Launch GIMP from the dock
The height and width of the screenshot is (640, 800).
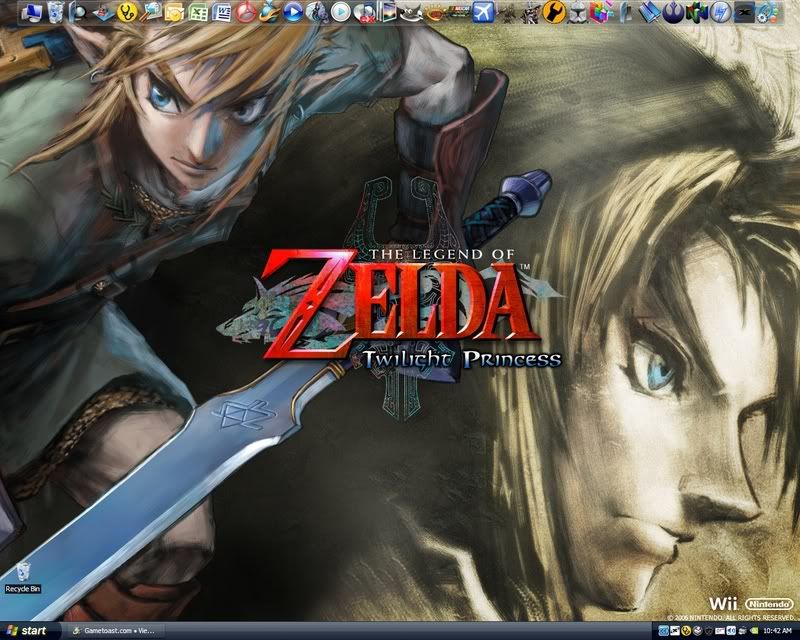coord(411,12)
